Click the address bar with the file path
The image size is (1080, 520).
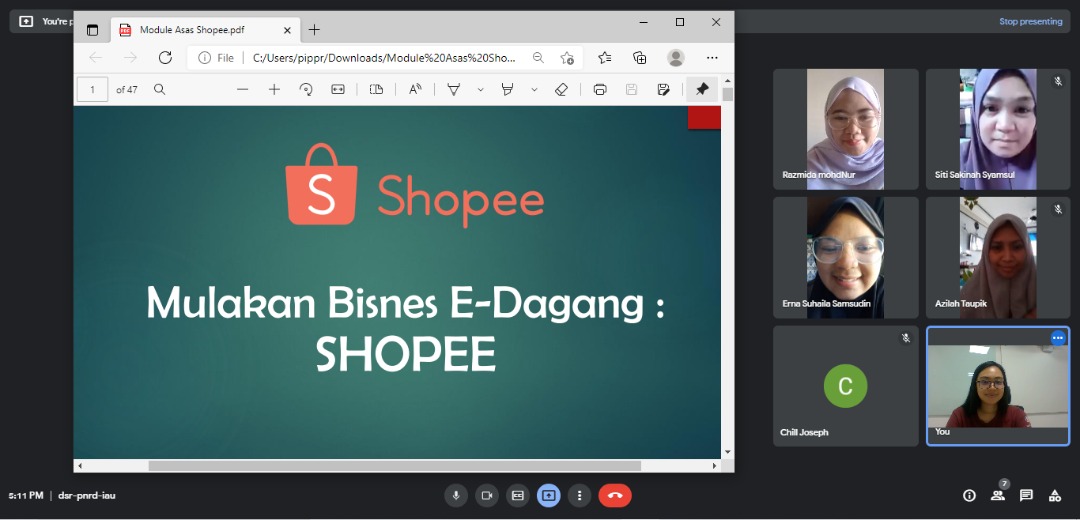point(384,58)
